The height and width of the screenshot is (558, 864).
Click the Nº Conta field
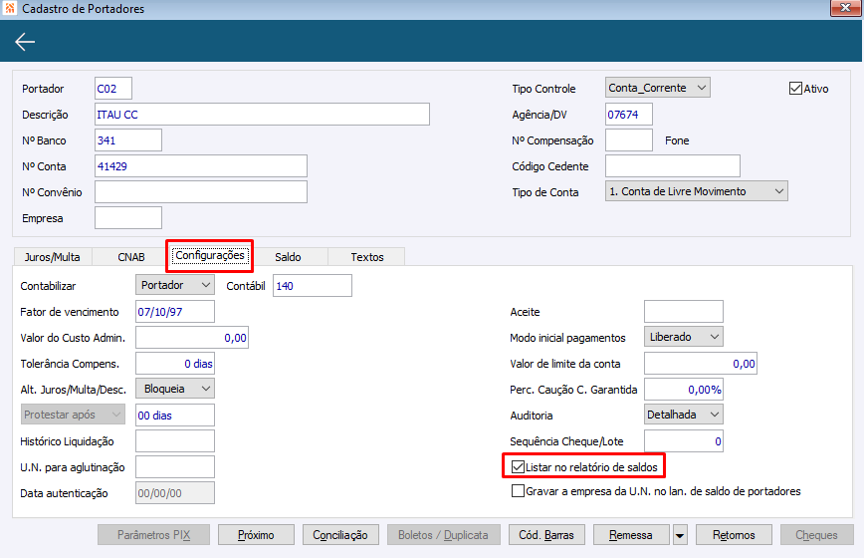click(x=201, y=166)
